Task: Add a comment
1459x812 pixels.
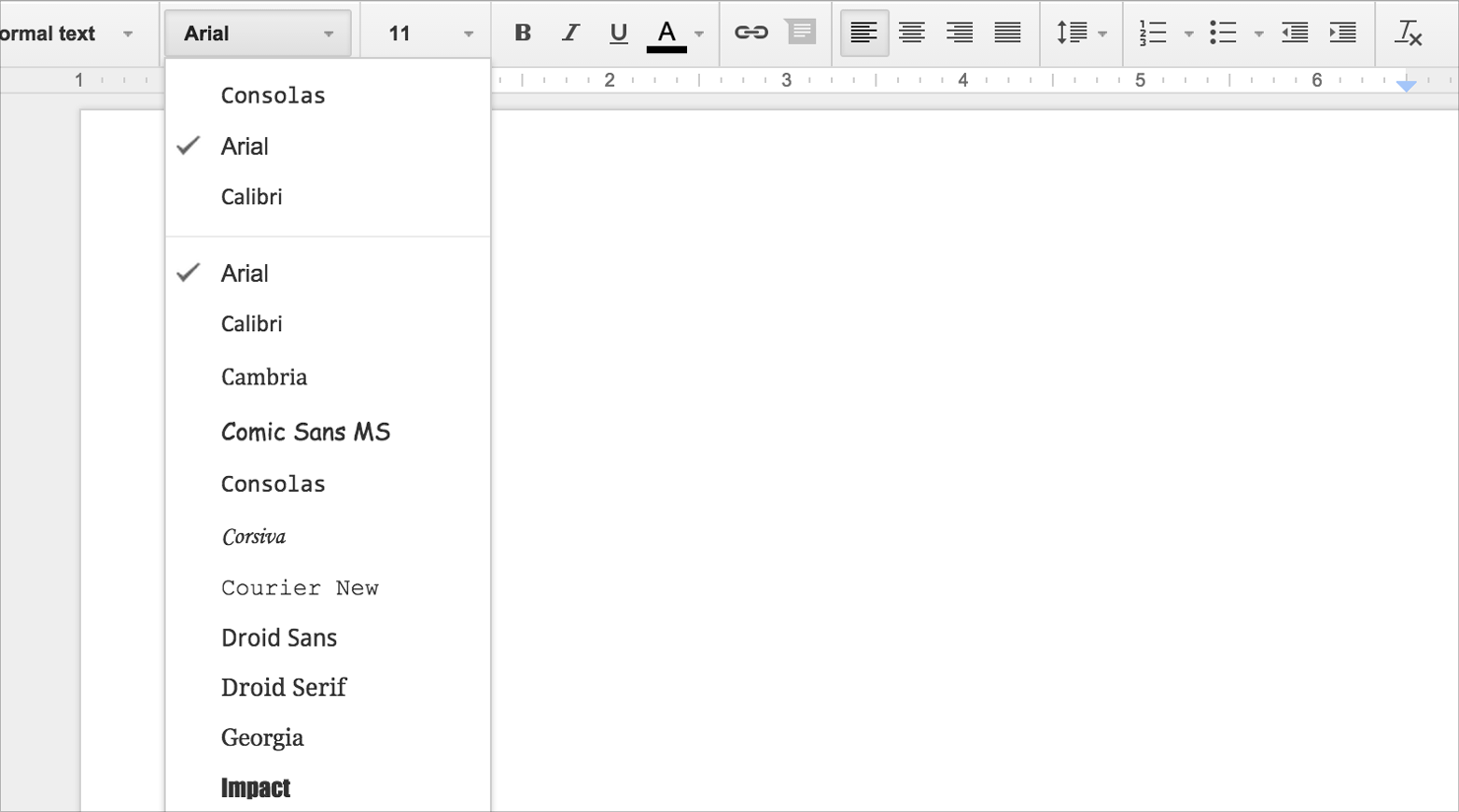Action: [x=801, y=32]
